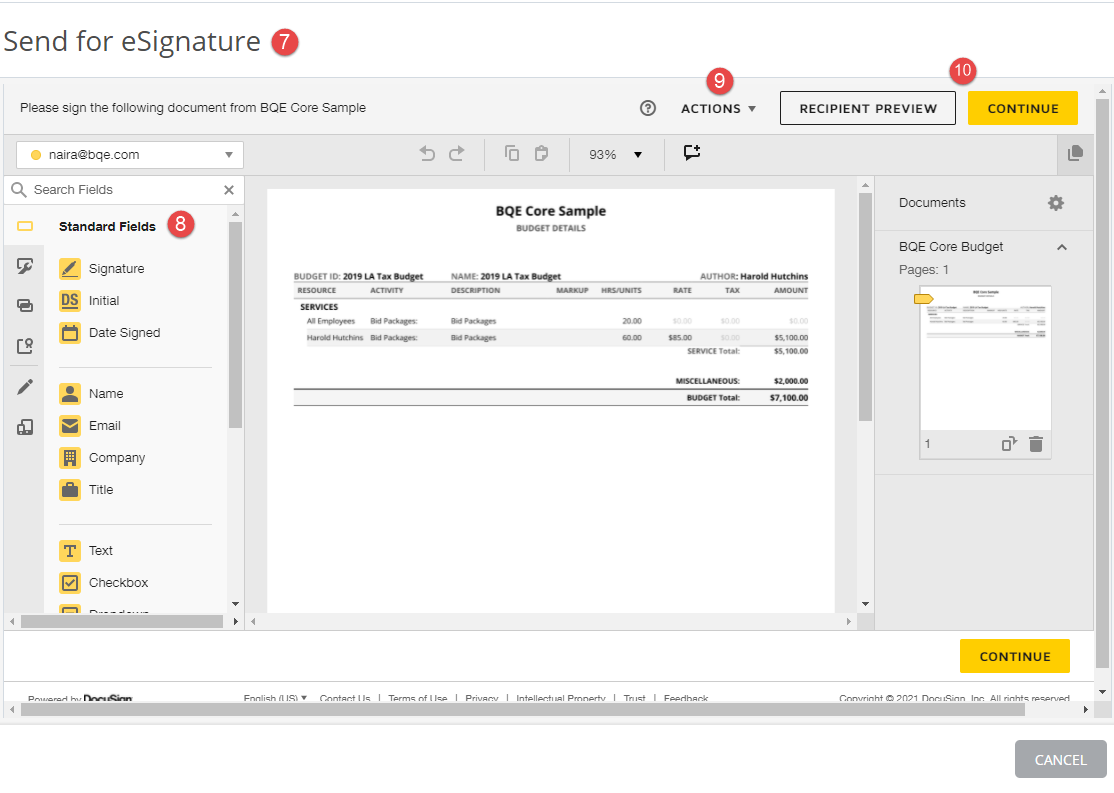
Task: Click the BUDGET Total $7,100.00 amount
Action: (x=789, y=398)
